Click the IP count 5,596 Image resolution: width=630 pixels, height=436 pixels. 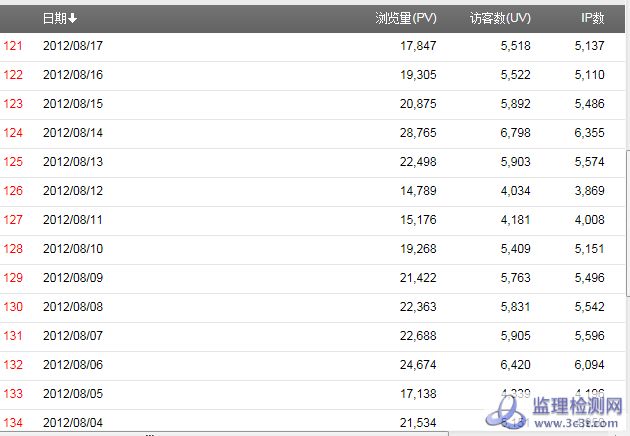[589, 336]
